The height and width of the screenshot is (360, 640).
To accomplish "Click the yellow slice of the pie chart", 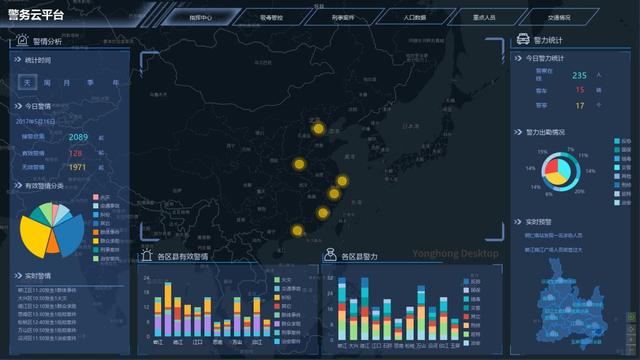I will [x=35, y=237].
